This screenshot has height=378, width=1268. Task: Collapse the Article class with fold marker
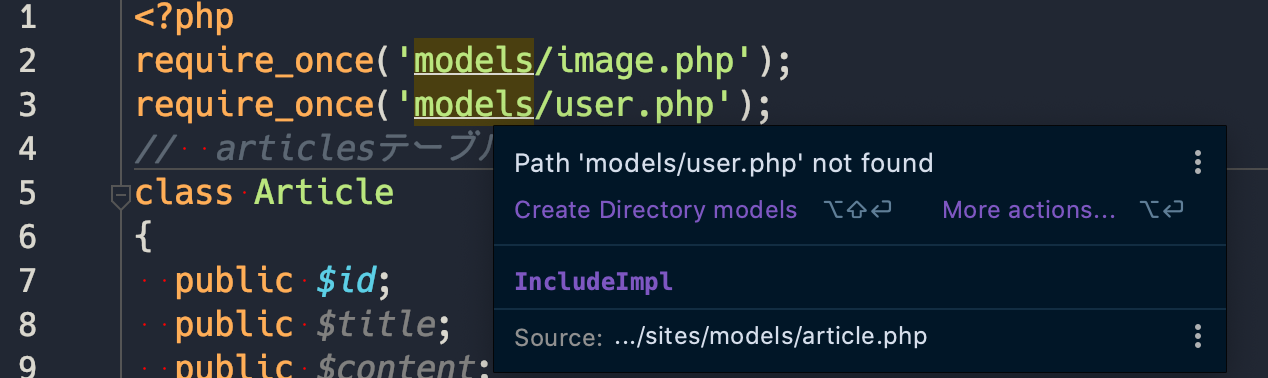(121, 196)
